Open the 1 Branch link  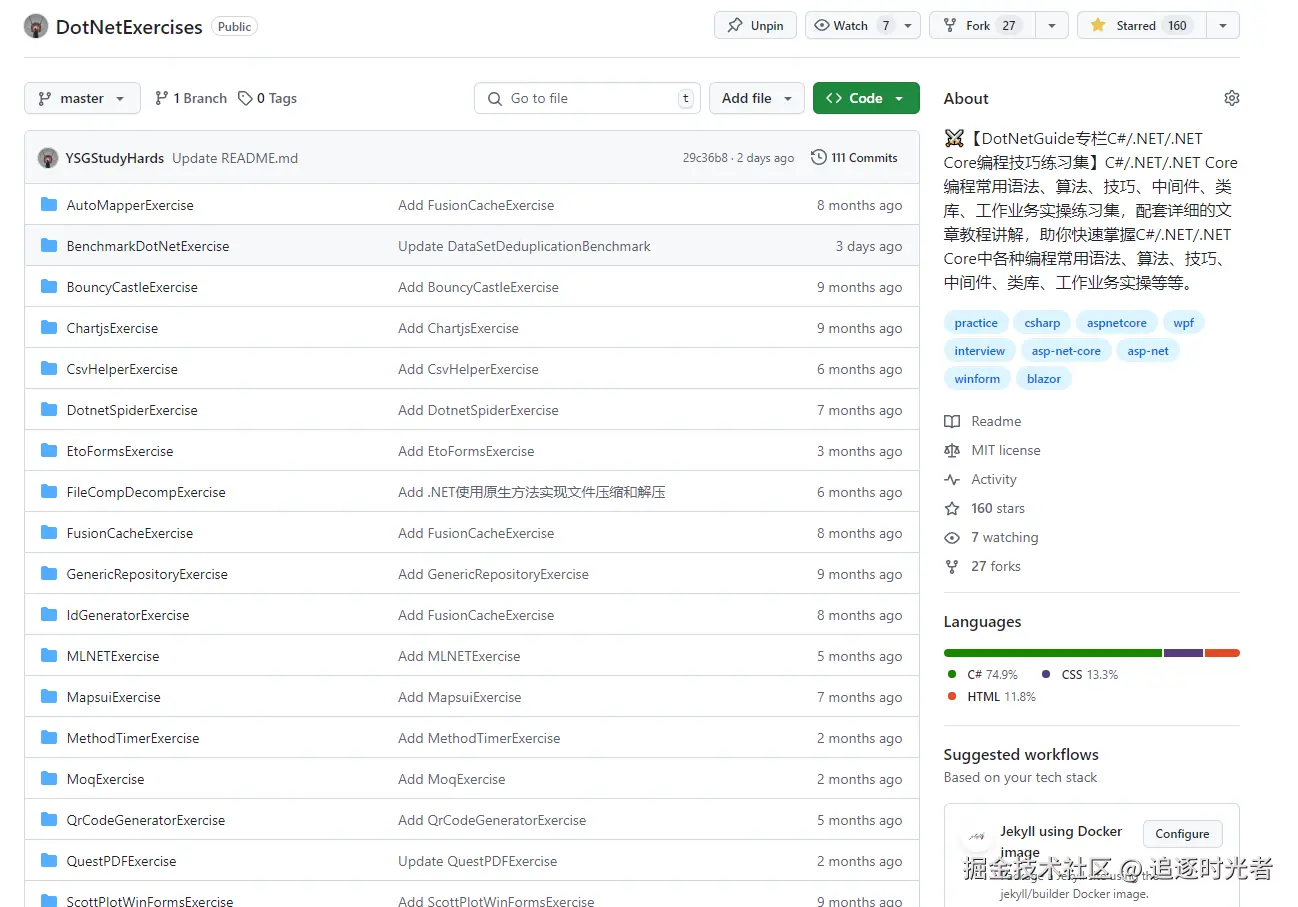pyautogui.click(x=191, y=98)
